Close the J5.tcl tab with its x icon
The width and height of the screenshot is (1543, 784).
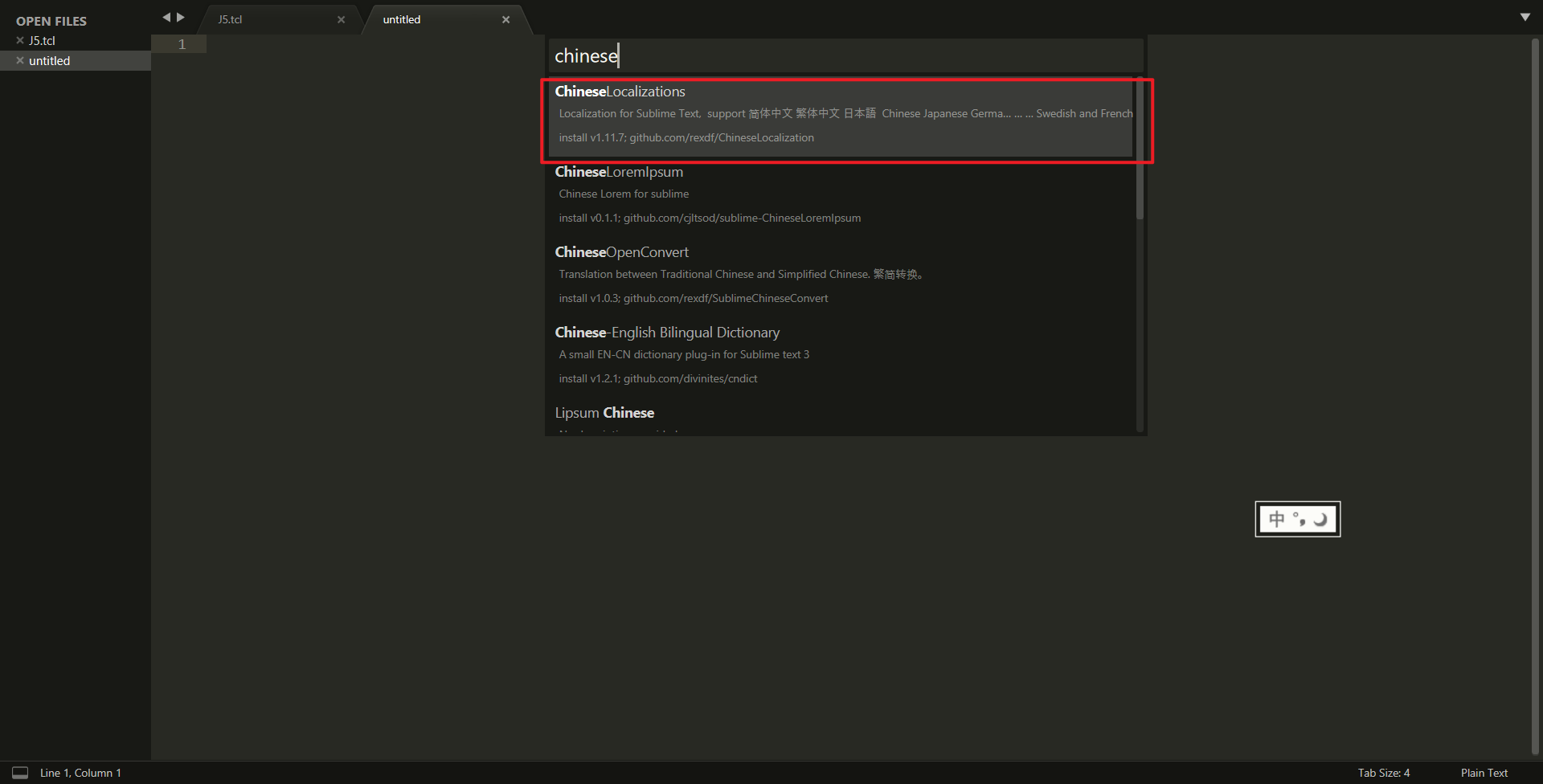341,19
